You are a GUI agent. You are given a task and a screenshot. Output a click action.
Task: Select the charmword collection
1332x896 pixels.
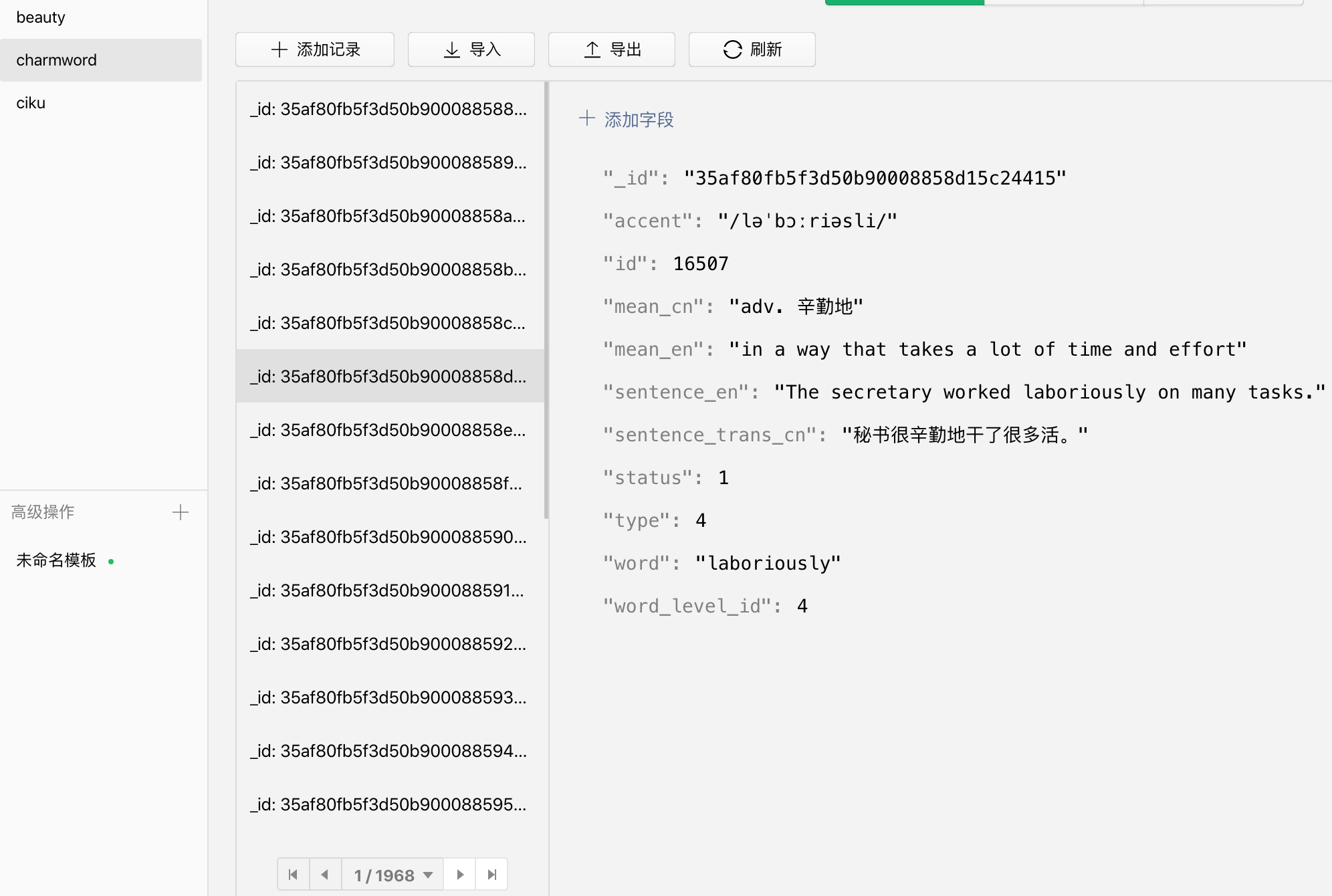pos(57,60)
